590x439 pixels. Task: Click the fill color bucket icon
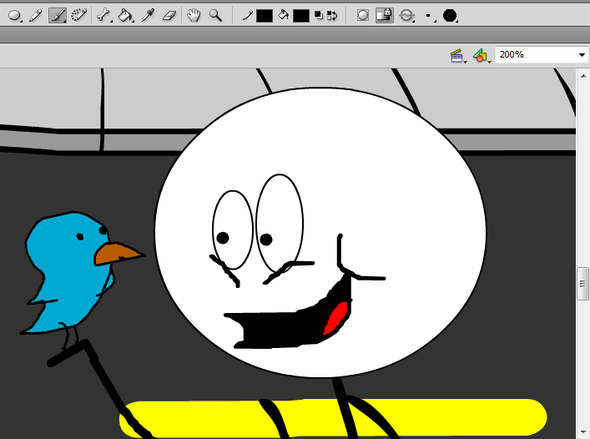pos(283,16)
